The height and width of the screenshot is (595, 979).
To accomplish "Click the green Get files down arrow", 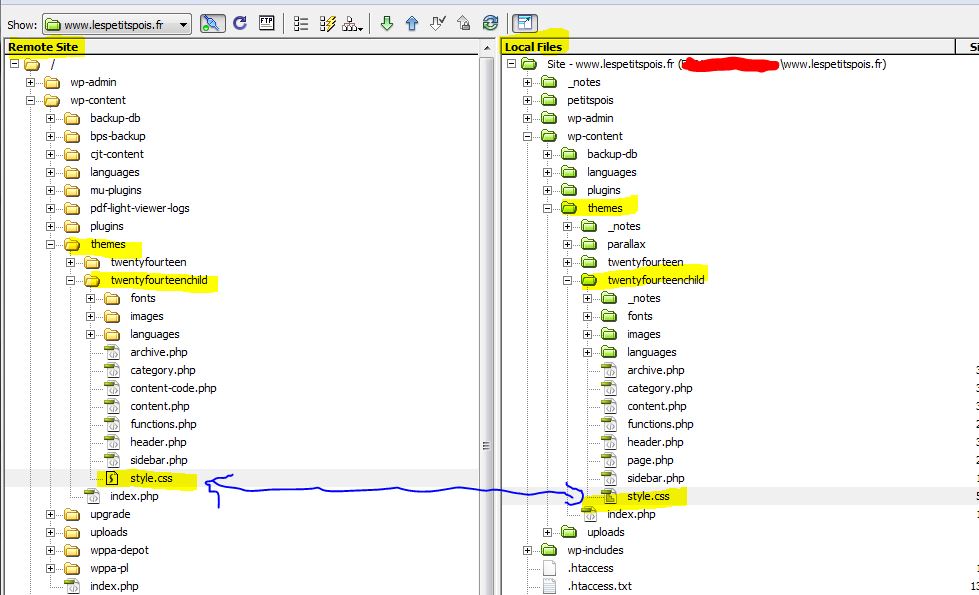I will pos(387,23).
